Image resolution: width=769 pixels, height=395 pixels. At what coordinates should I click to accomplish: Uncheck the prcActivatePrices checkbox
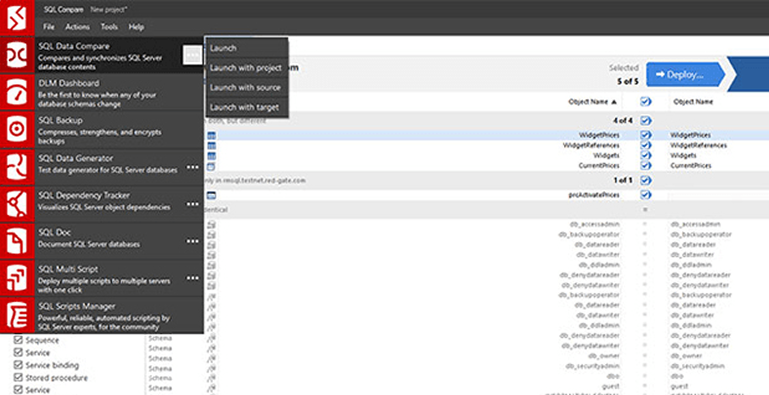tap(645, 195)
